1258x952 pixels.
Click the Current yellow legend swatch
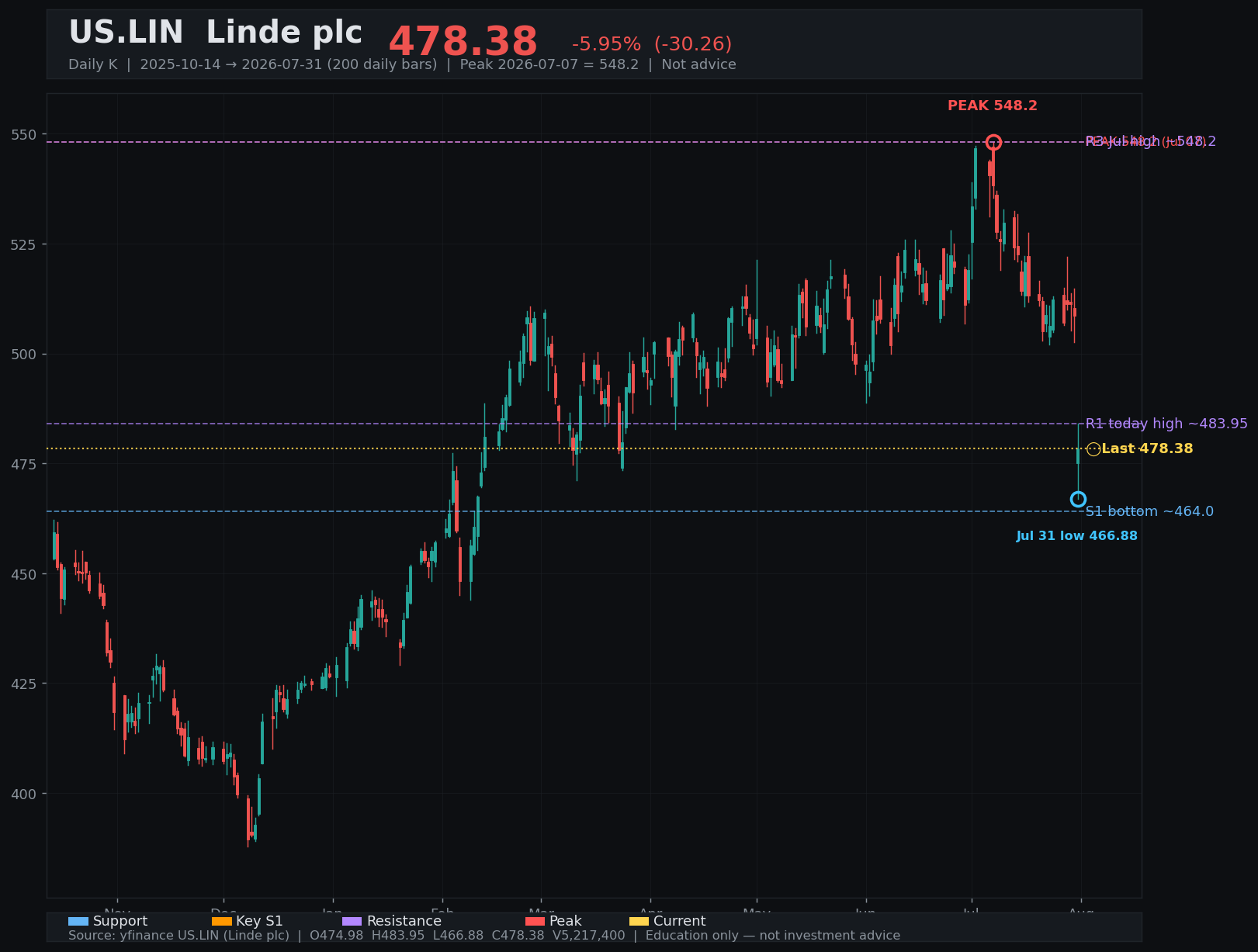click(639, 922)
